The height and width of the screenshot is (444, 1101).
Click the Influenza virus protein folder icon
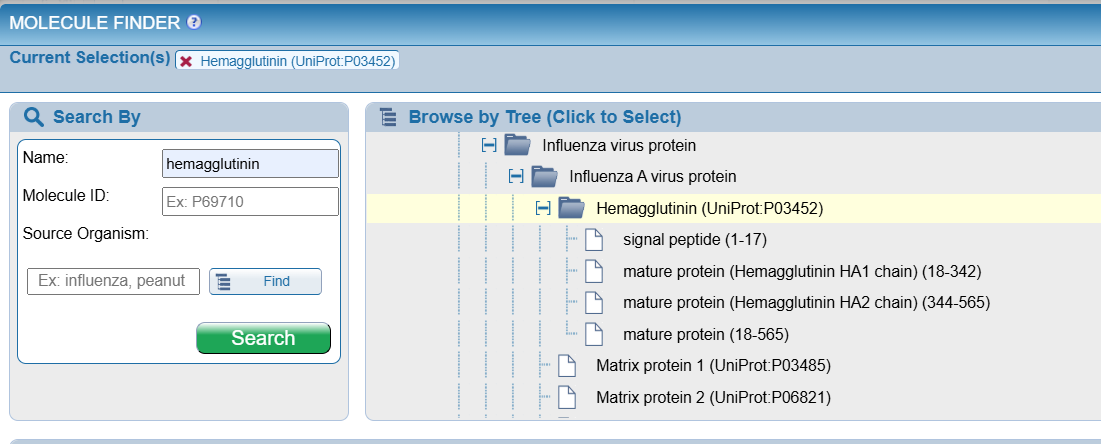coord(517,146)
